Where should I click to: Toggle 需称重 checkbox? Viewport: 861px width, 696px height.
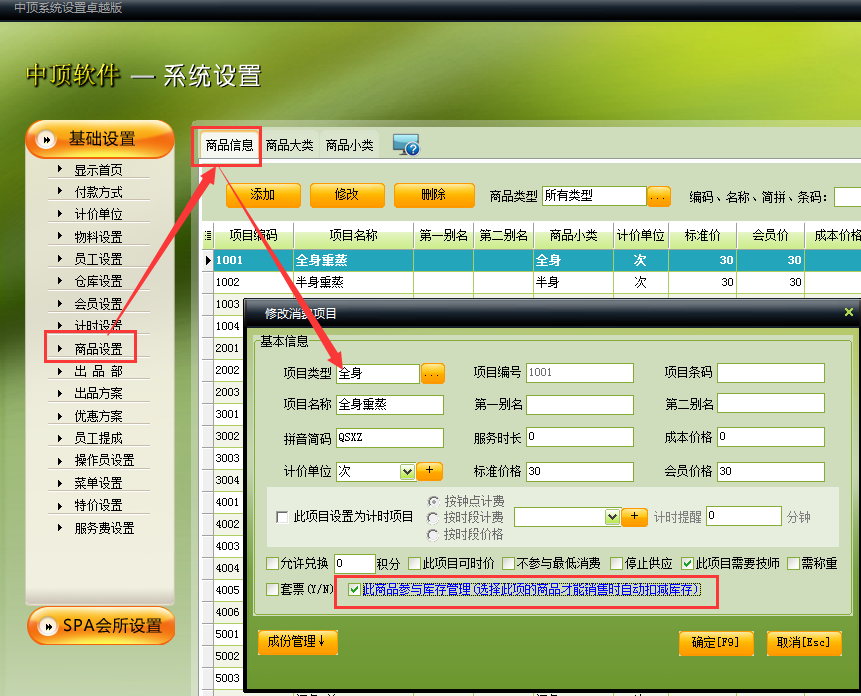tap(793, 563)
